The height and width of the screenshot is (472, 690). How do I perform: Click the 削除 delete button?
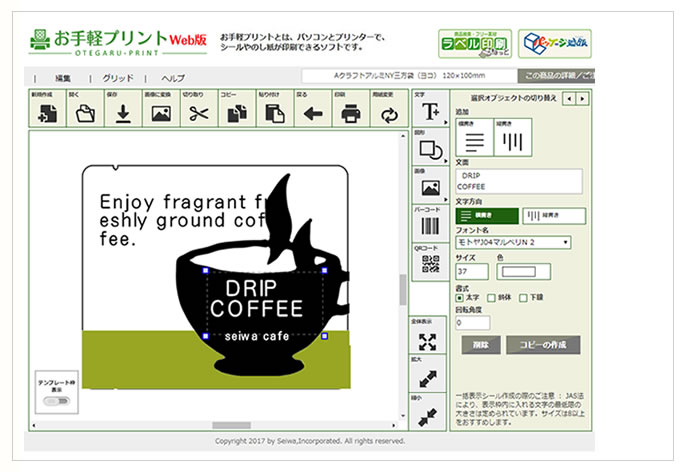click(x=481, y=345)
